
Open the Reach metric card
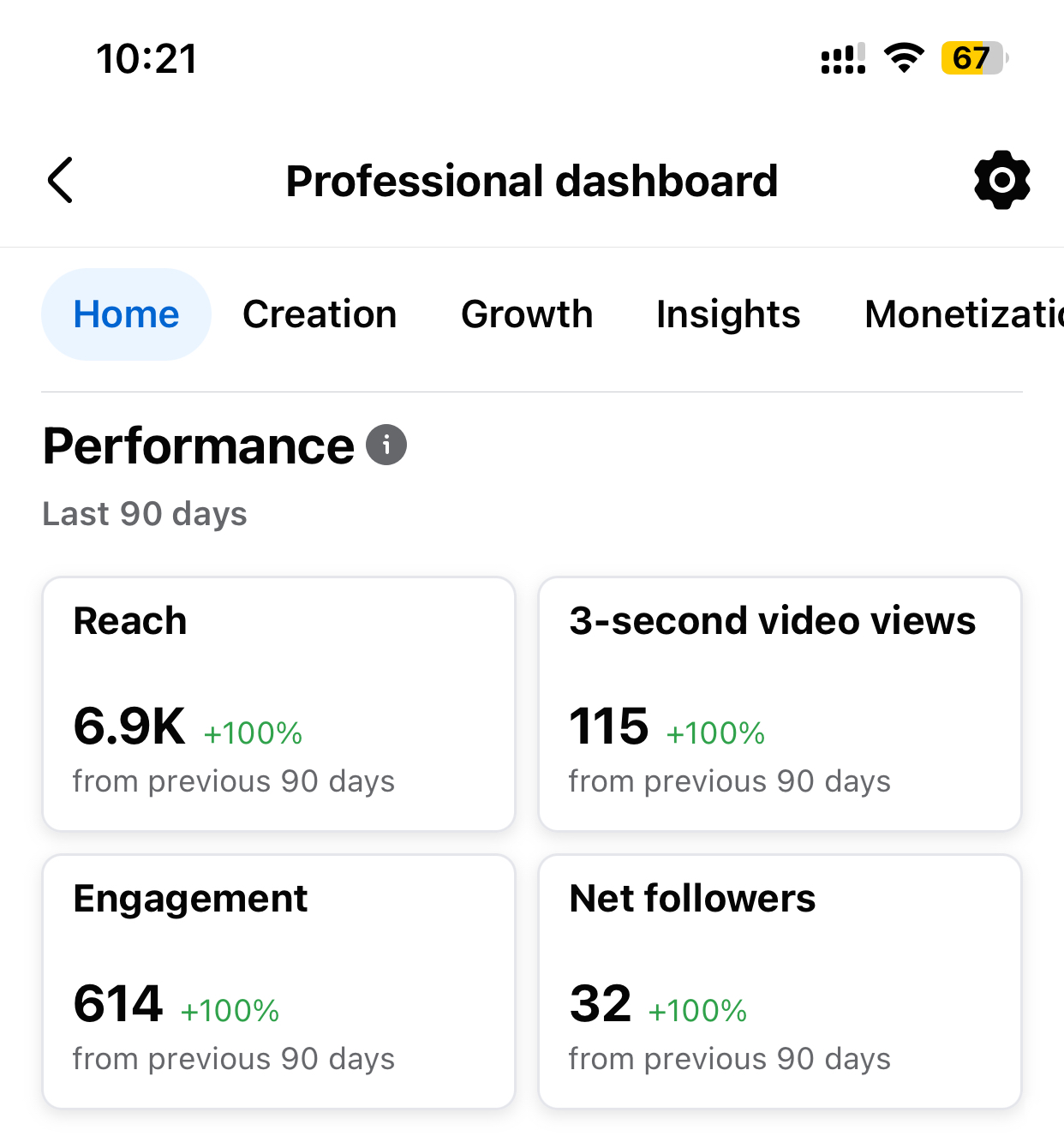click(x=278, y=703)
